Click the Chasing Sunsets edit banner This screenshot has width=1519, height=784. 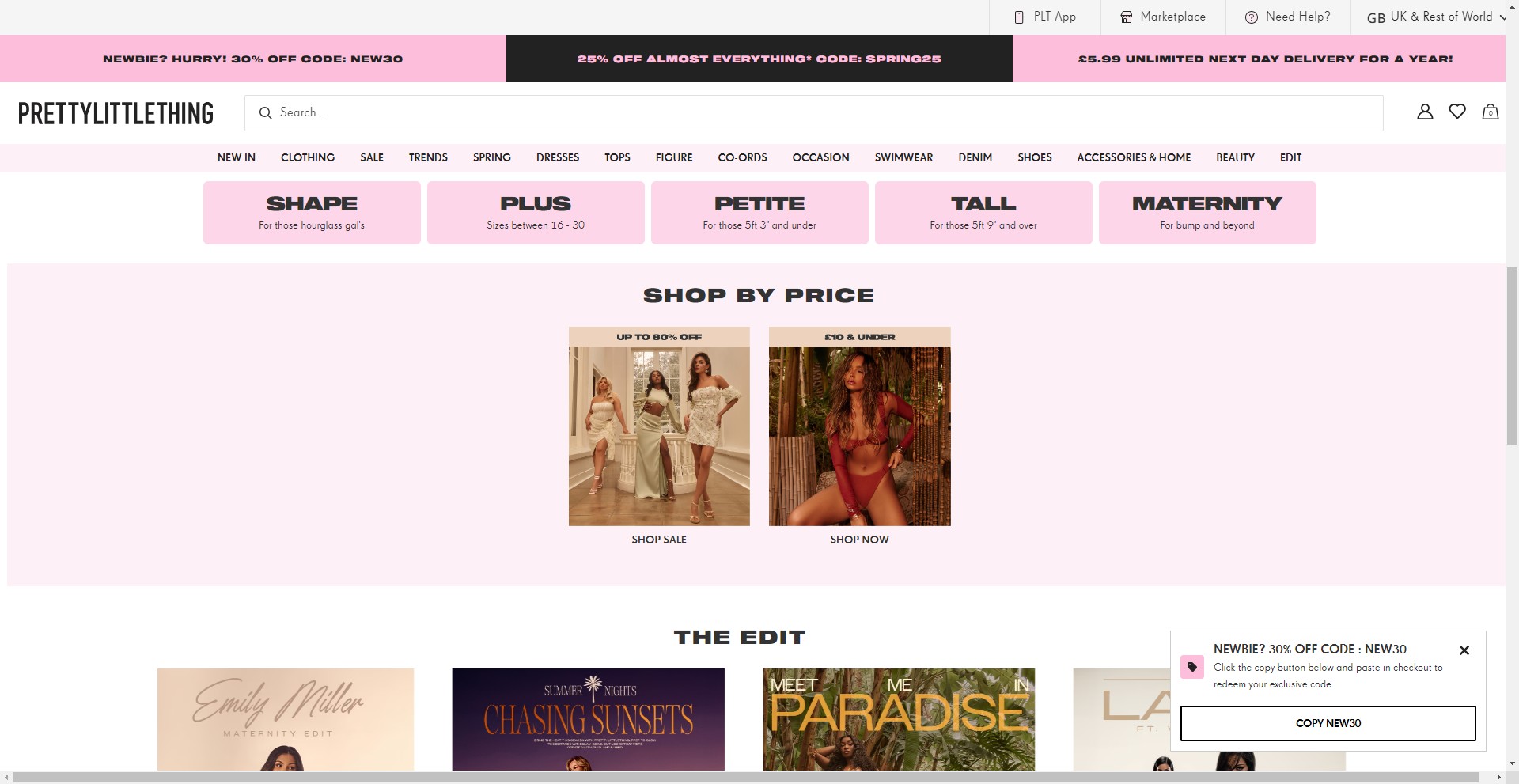(588, 718)
